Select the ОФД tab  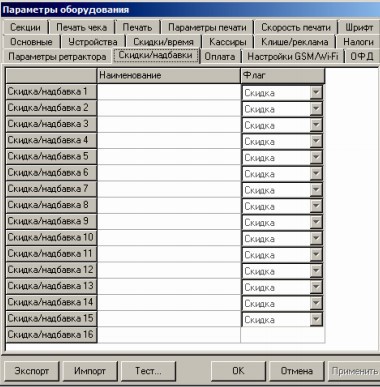(x=362, y=56)
